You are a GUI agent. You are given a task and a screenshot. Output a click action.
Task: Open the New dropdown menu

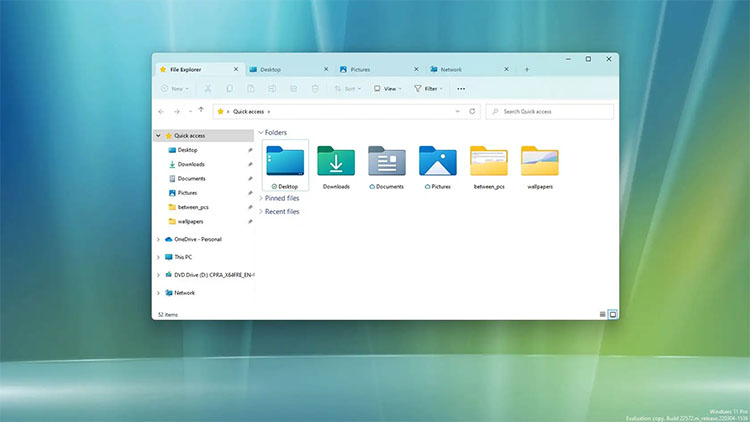click(x=175, y=89)
